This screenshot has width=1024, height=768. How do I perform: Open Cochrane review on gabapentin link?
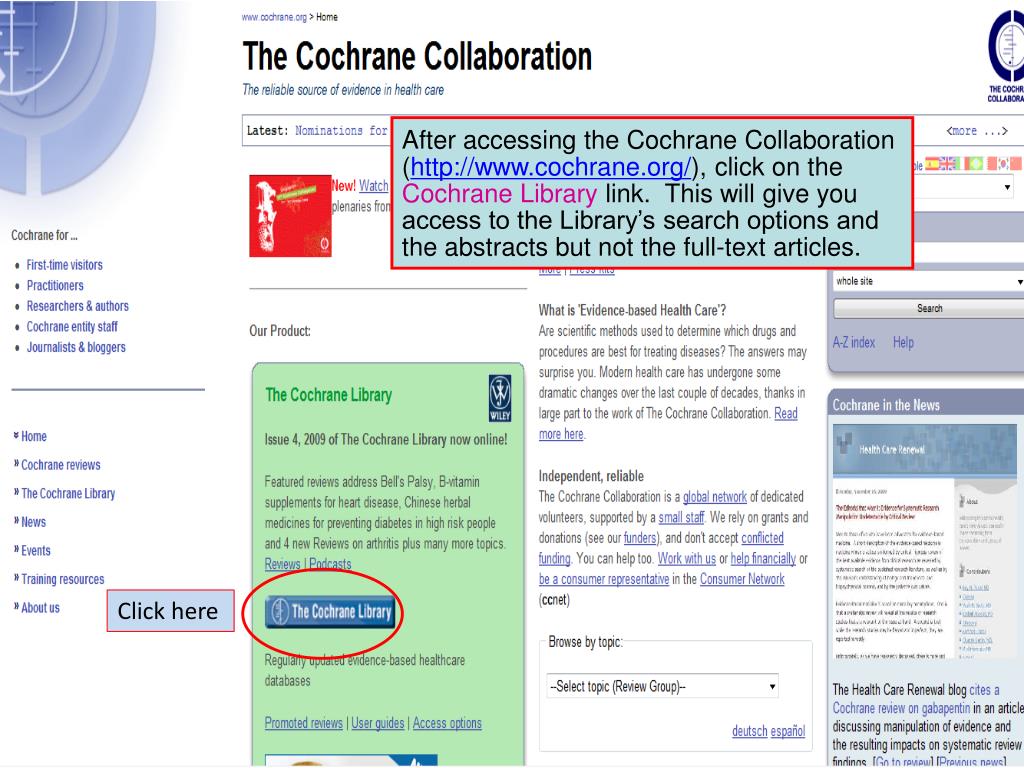tap(901, 709)
